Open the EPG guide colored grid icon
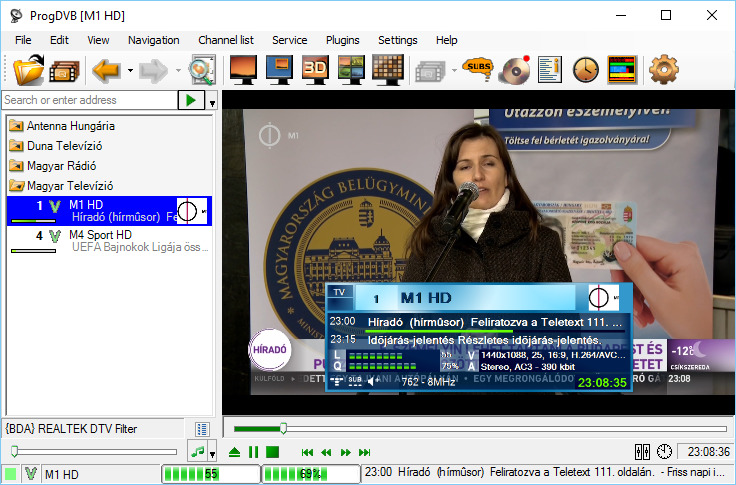This screenshot has height=485, width=736. click(x=621, y=69)
